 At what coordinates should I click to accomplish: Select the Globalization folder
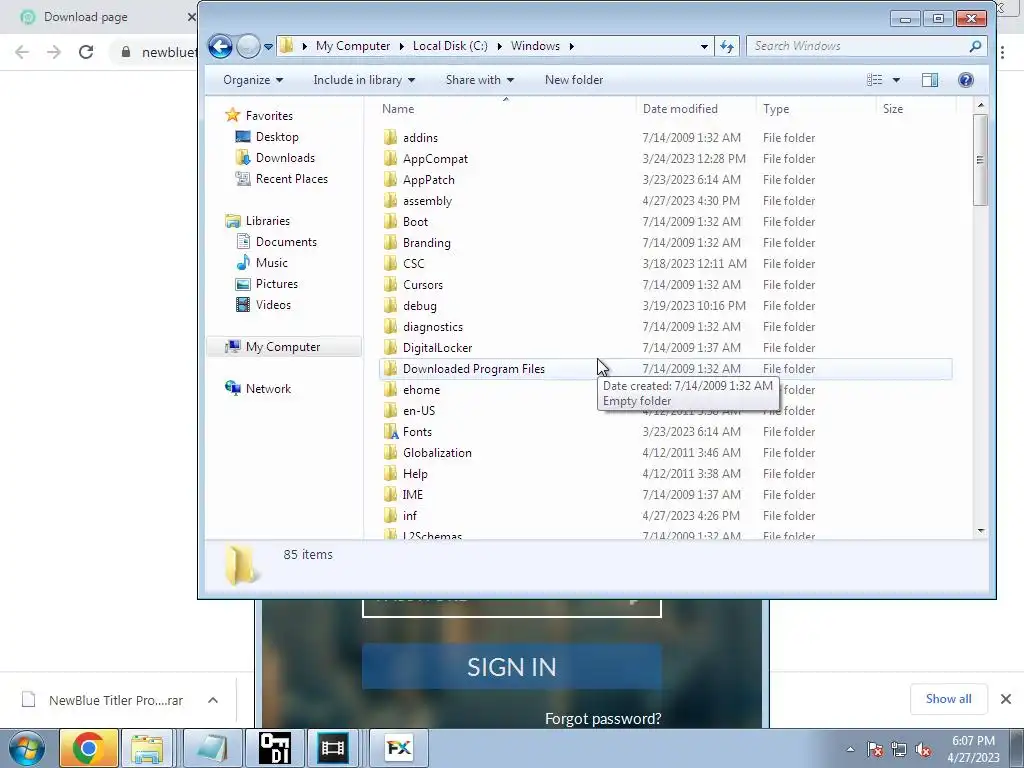click(437, 453)
